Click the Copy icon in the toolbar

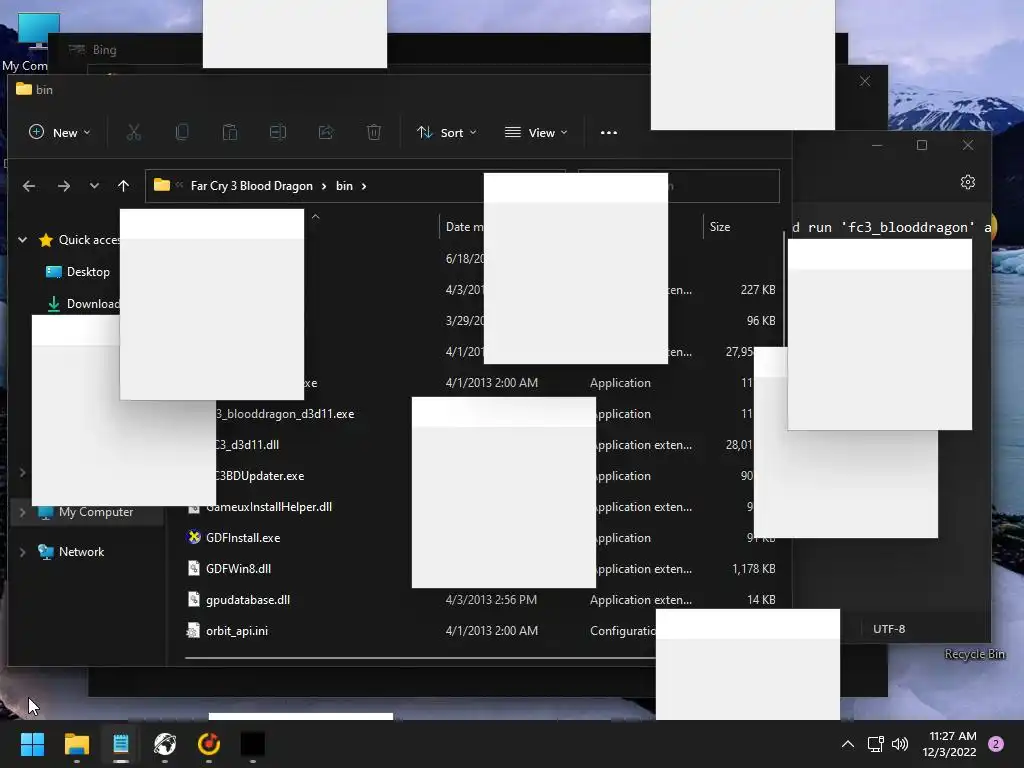[x=182, y=133]
